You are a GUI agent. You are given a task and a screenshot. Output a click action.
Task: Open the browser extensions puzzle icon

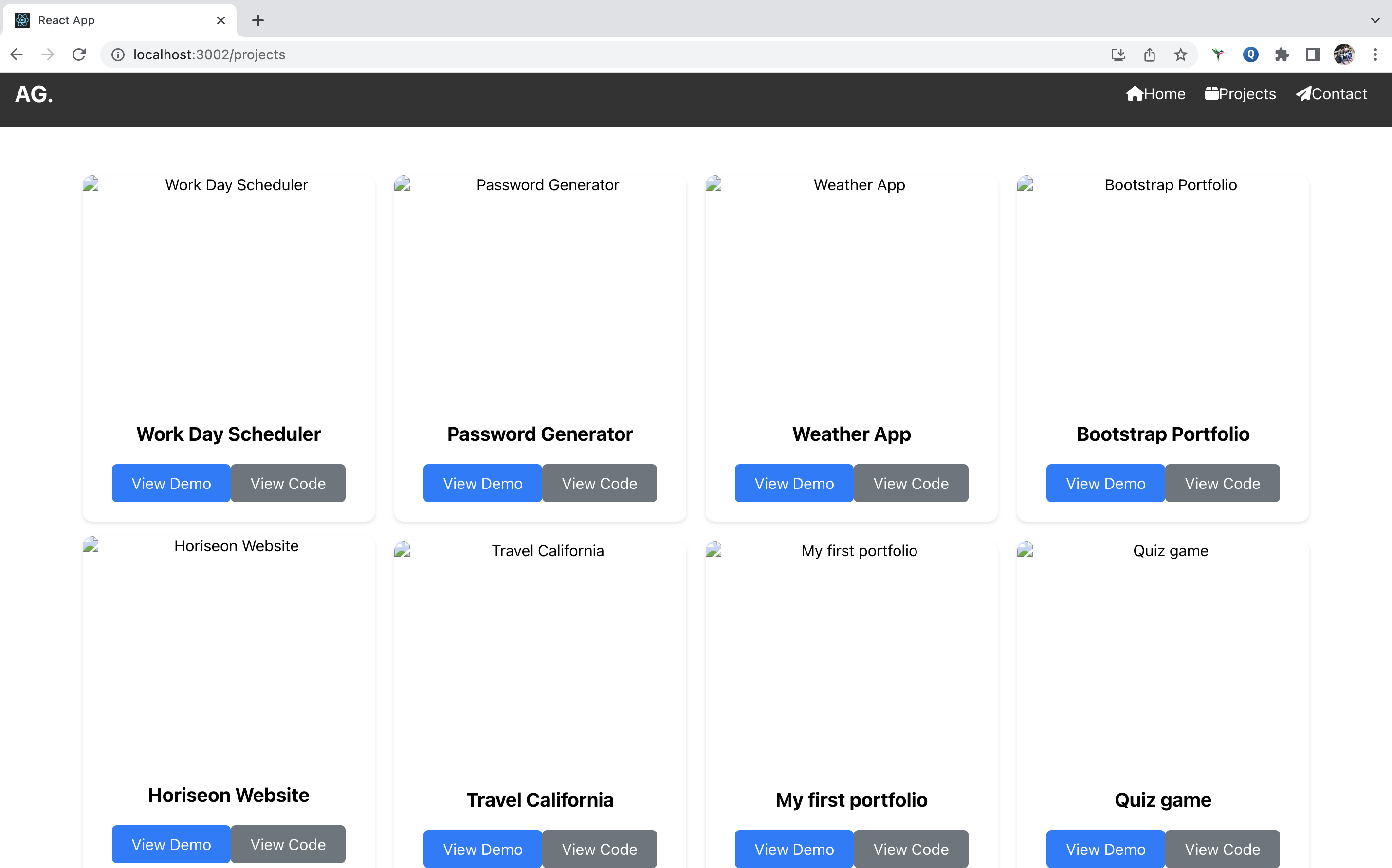pos(1282,54)
